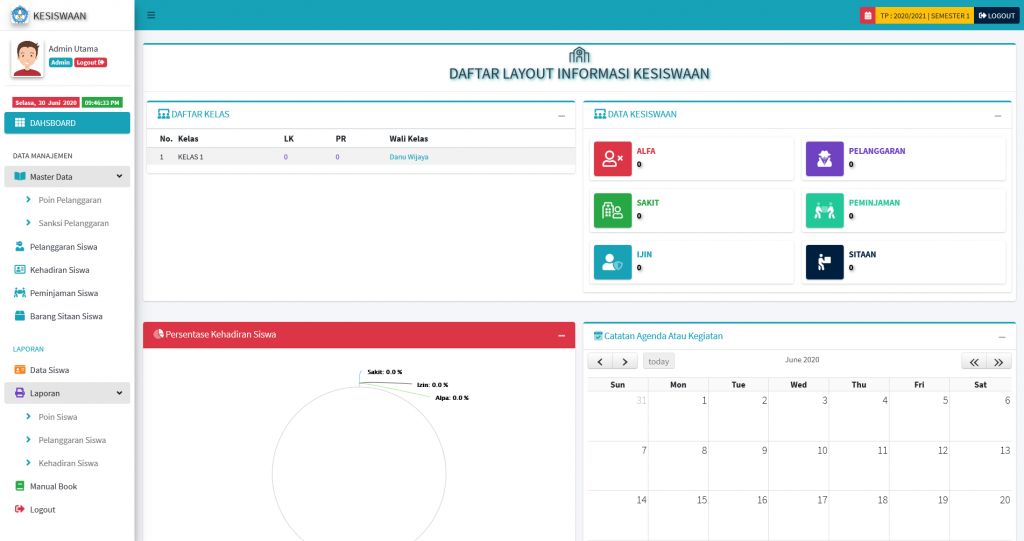Click the today button in calendar
Viewport: 1024px width, 541px height.
(658, 361)
